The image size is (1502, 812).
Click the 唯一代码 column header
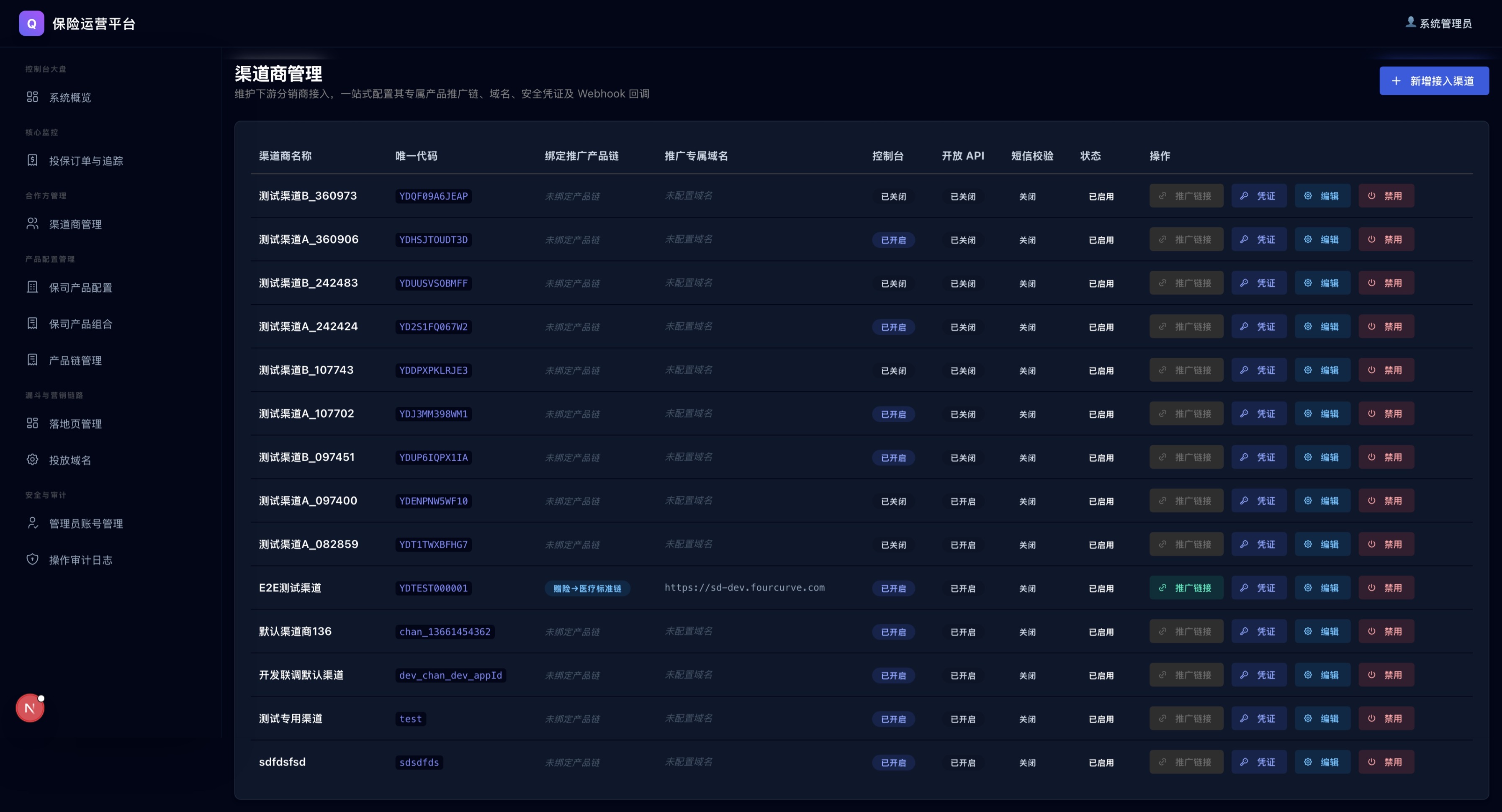point(416,156)
